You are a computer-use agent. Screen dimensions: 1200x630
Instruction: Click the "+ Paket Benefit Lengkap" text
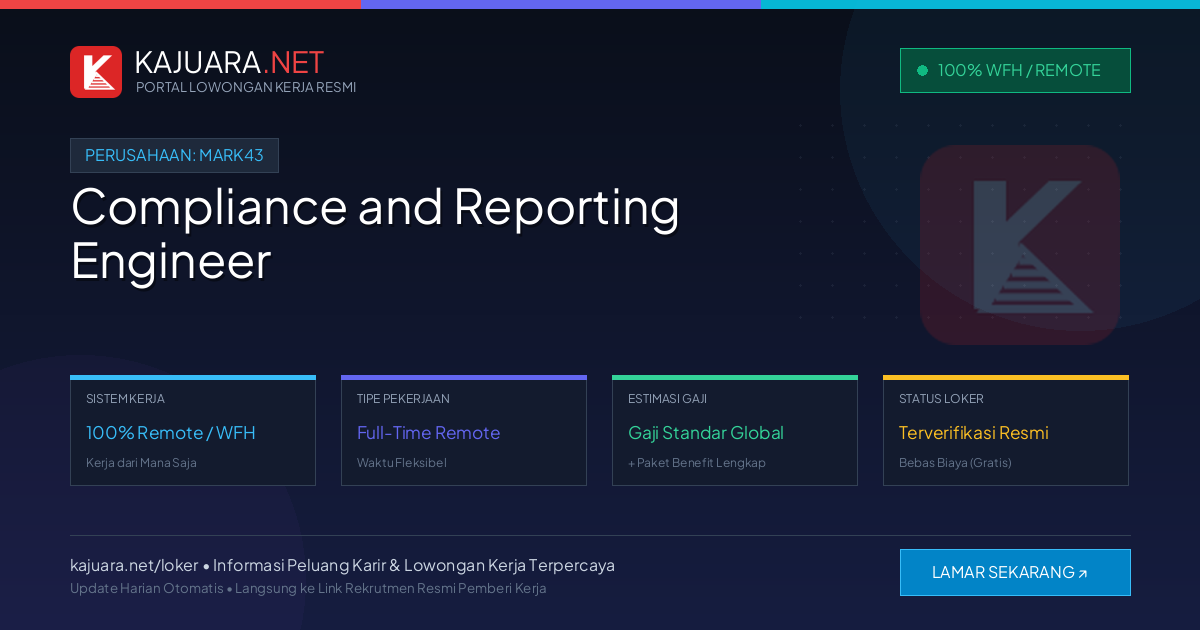[x=697, y=463]
